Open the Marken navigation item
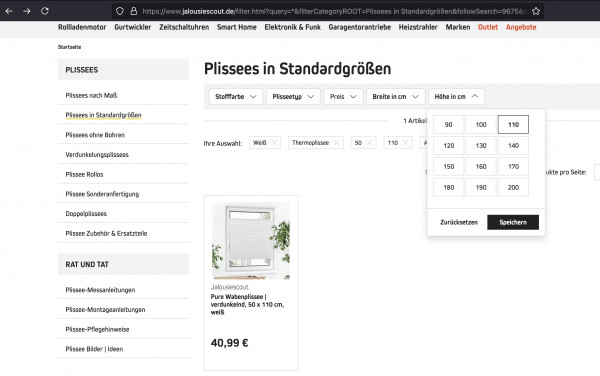The height and width of the screenshot is (376, 600). [x=458, y=27]
